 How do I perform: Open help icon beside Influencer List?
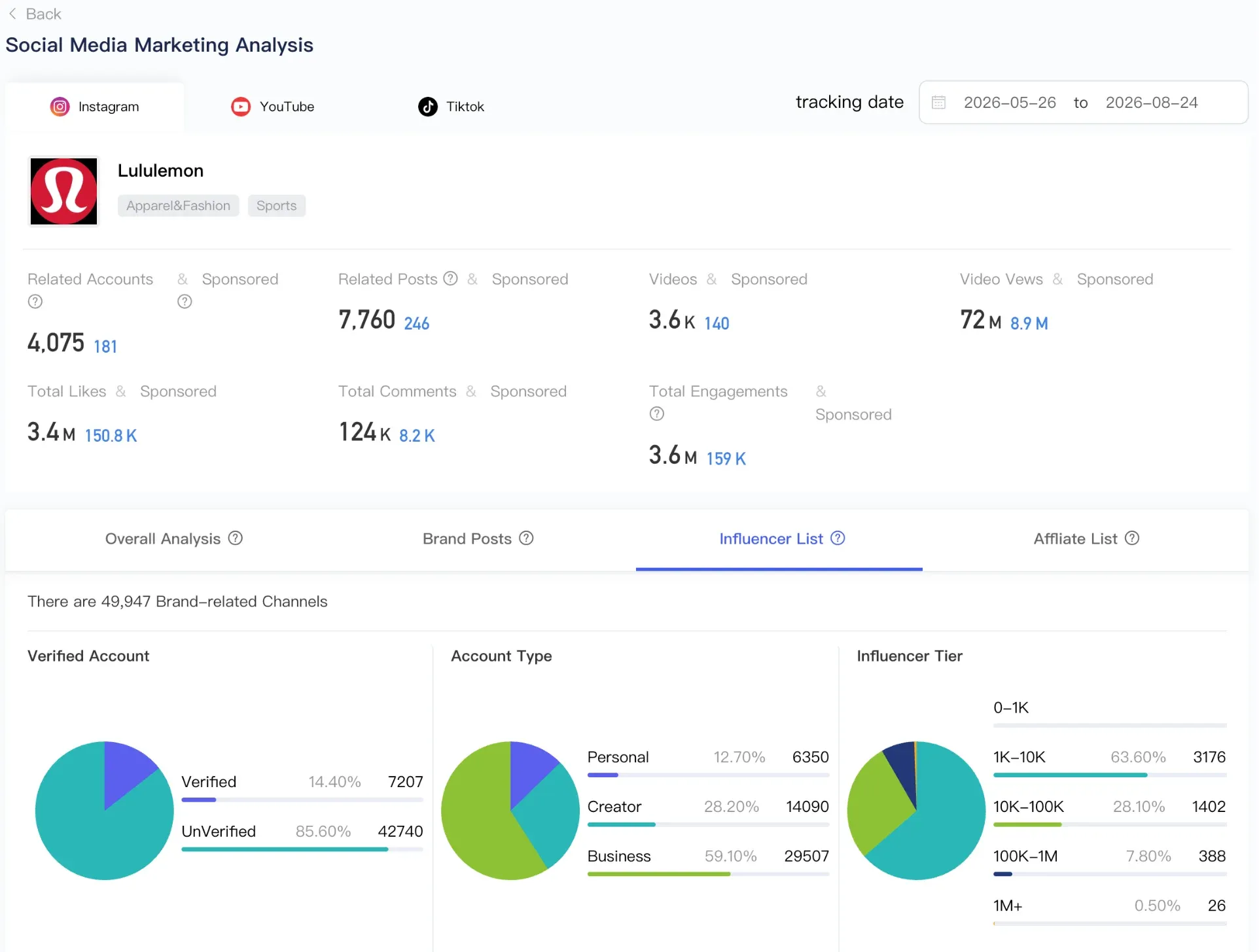coord(838,538)
